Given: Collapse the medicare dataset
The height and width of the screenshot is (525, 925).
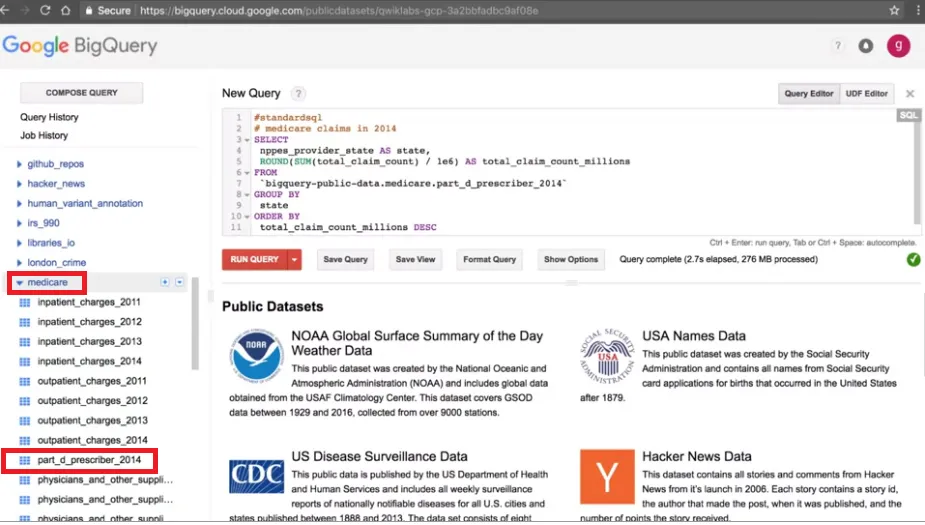Looking at the screenshot, I should click(19, 283).
